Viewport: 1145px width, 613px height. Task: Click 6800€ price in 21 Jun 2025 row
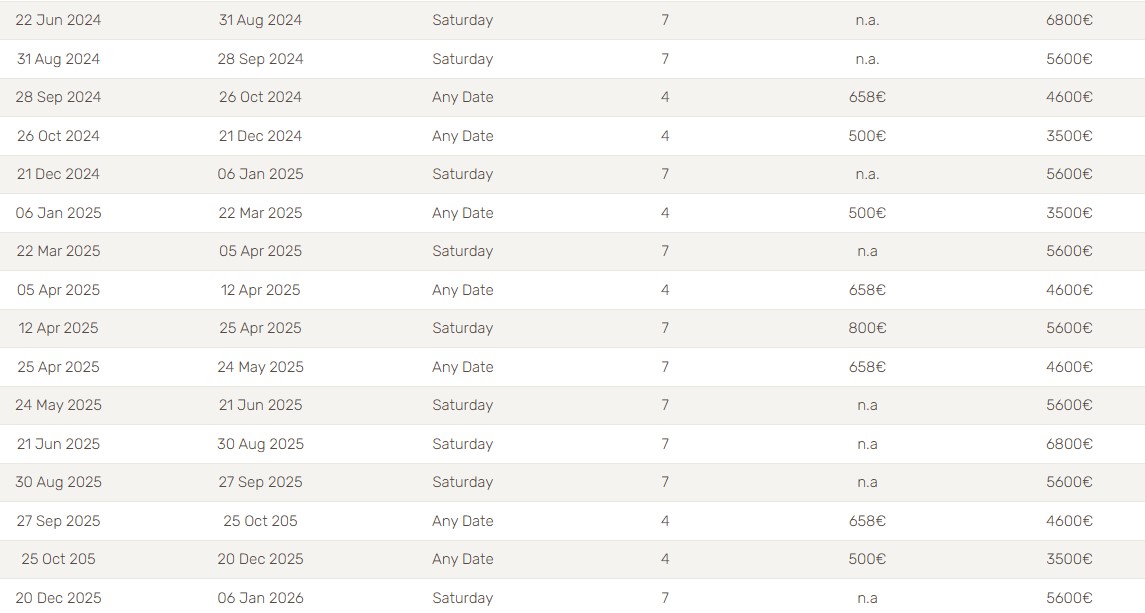coord(1069,444)
